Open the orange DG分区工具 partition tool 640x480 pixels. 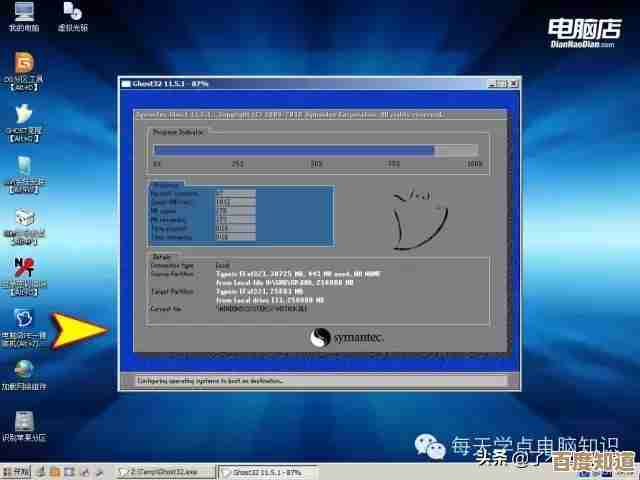point(22,64)
